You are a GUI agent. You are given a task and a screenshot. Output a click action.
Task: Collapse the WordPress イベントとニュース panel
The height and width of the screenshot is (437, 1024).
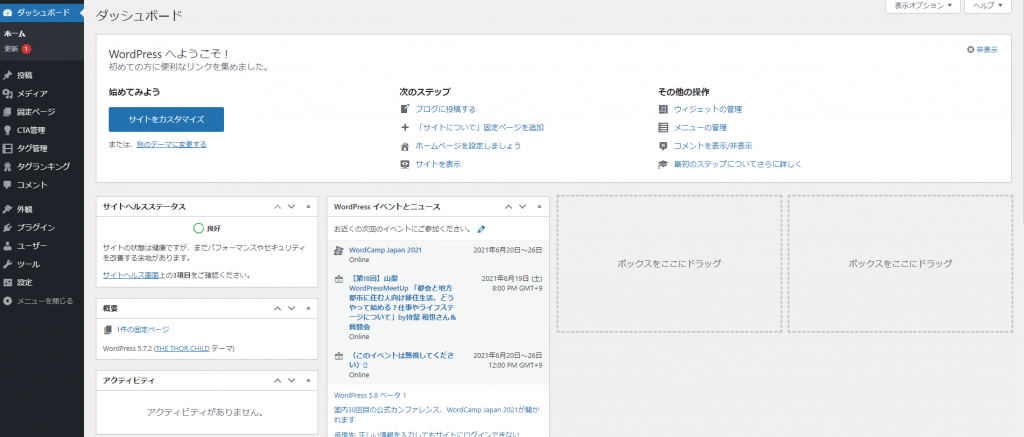click(x=539, y=206)
